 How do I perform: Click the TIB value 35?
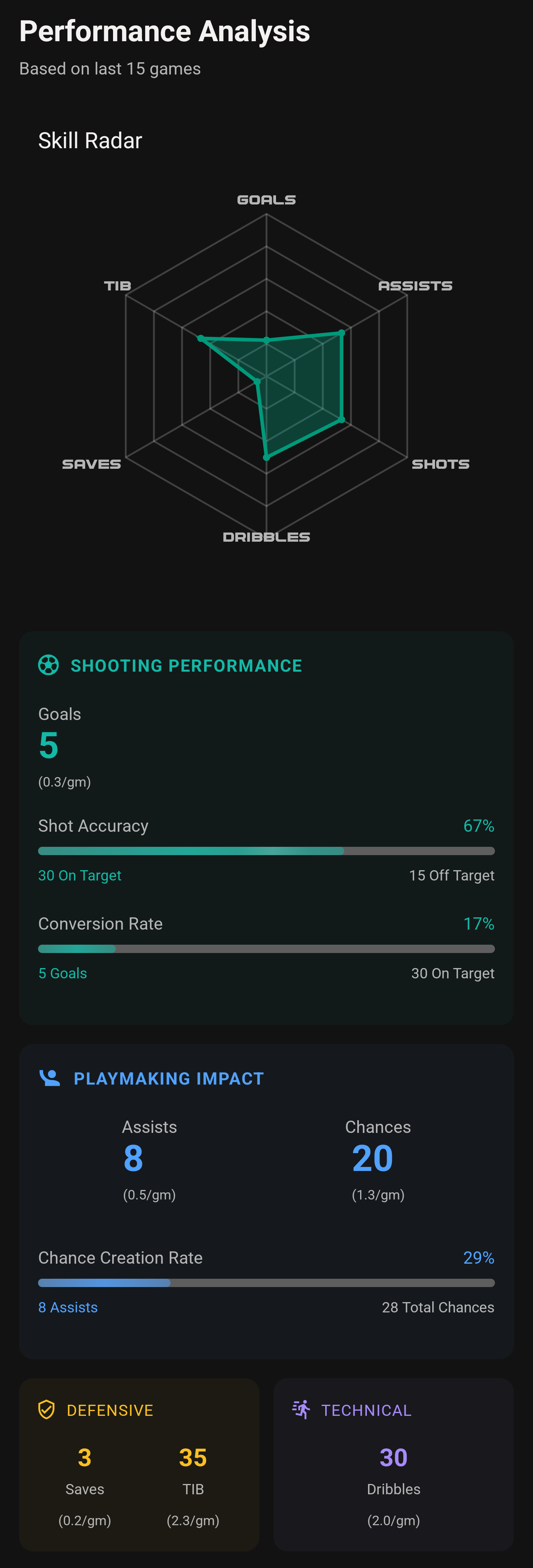[x=193, y=1458]
